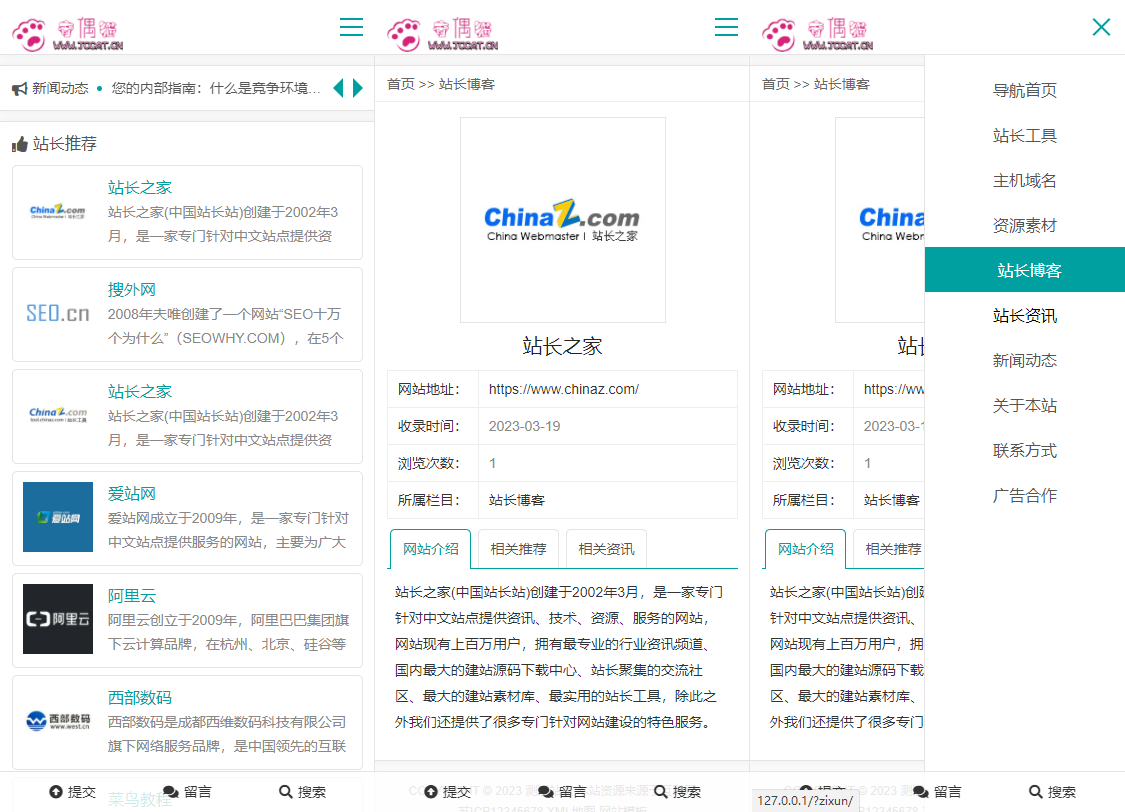Open 联系方式 from the side menu
The width and height of the screenshot is (1125, 812).
point(1025,451)
